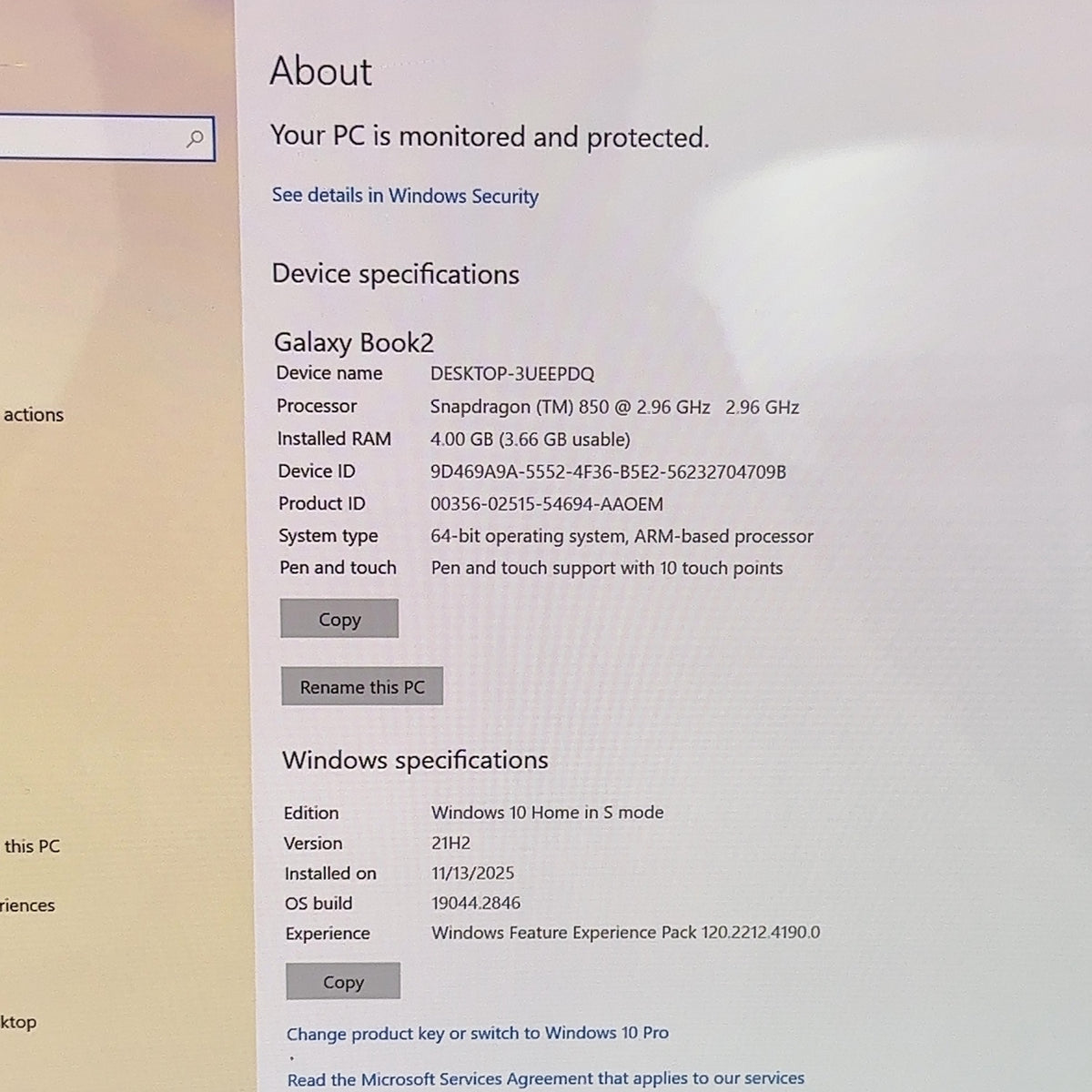Open Read the Microsoft Services Agreement link

pos(546,1078)
